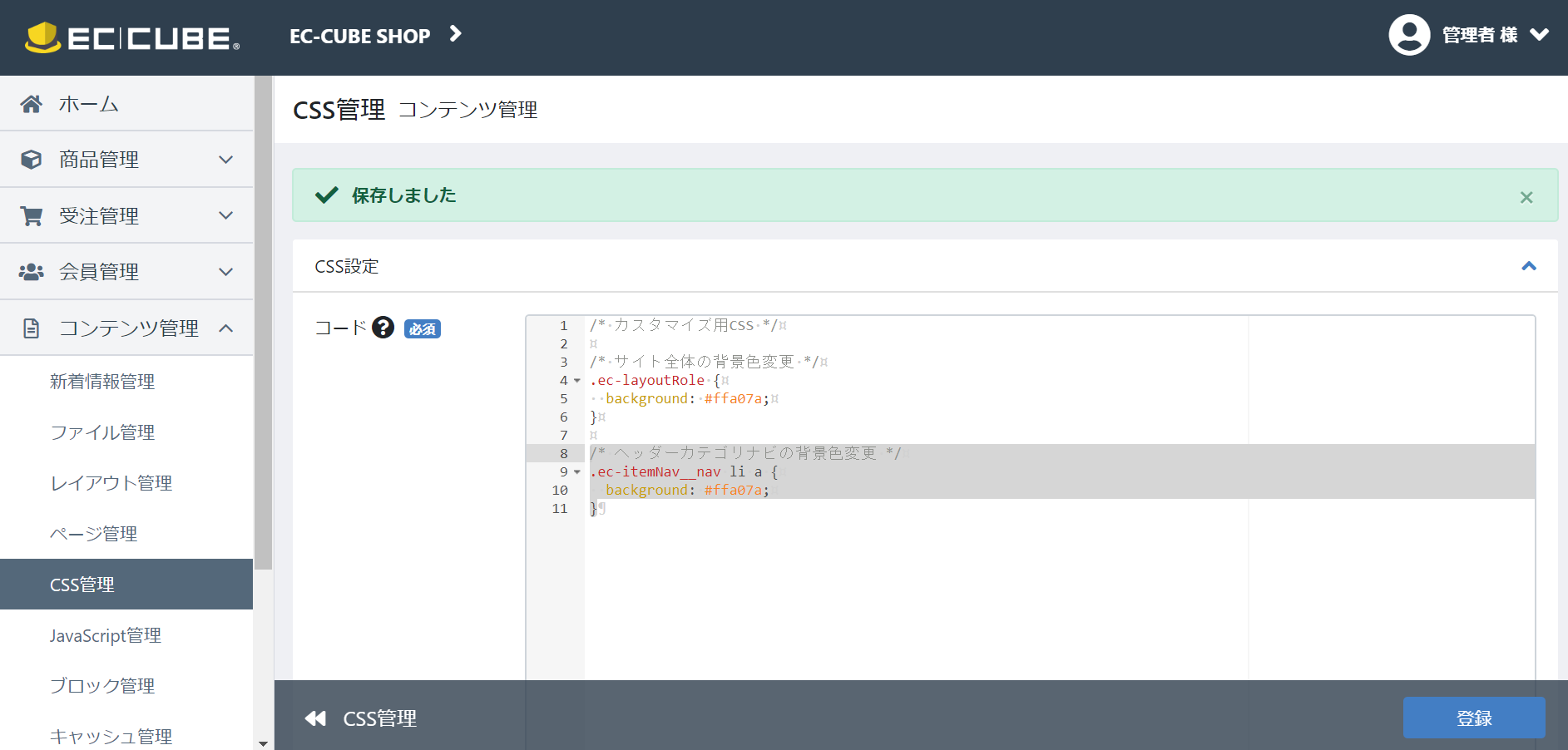
Task: Open the EC-CUBE SHOP storefront link
Action: (374, 36)
